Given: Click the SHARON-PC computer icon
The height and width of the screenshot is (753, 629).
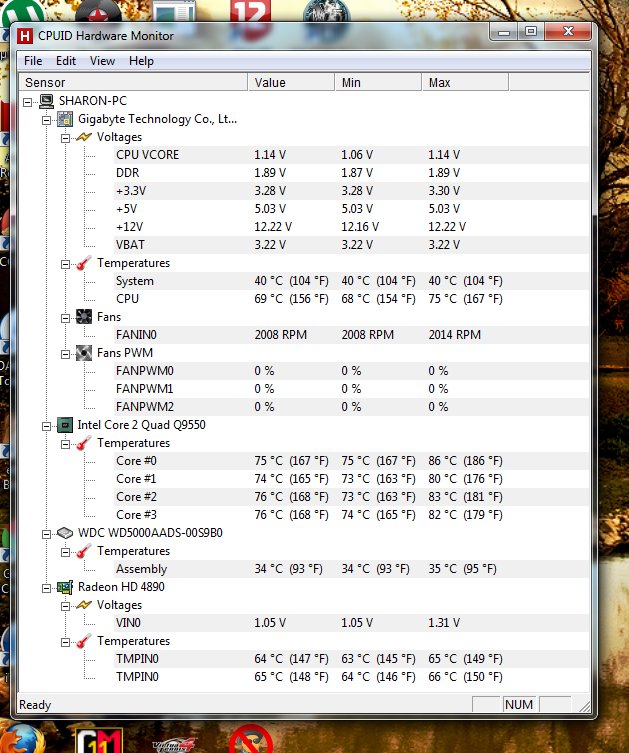Looking at the screenshot, I should pyautogui.click(x=46, y=101).
